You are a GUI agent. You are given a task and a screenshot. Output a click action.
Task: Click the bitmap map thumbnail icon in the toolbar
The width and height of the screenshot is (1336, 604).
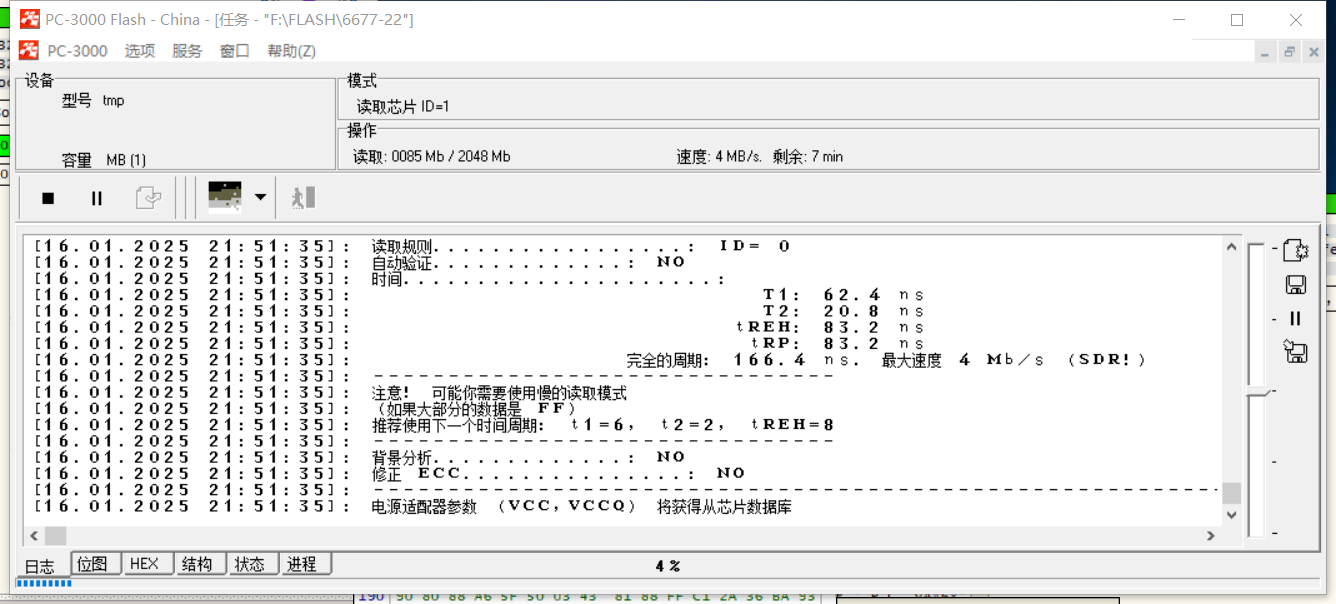224,197
